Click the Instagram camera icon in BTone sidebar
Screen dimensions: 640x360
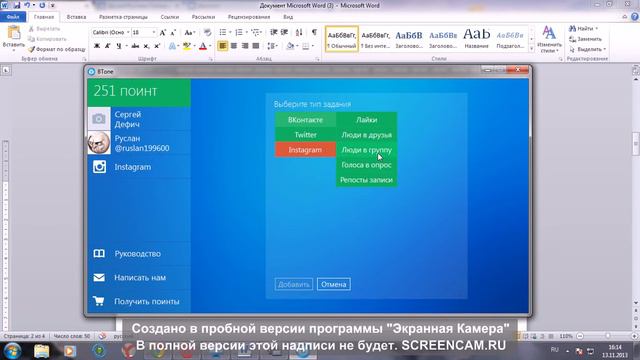click(99, 167)
